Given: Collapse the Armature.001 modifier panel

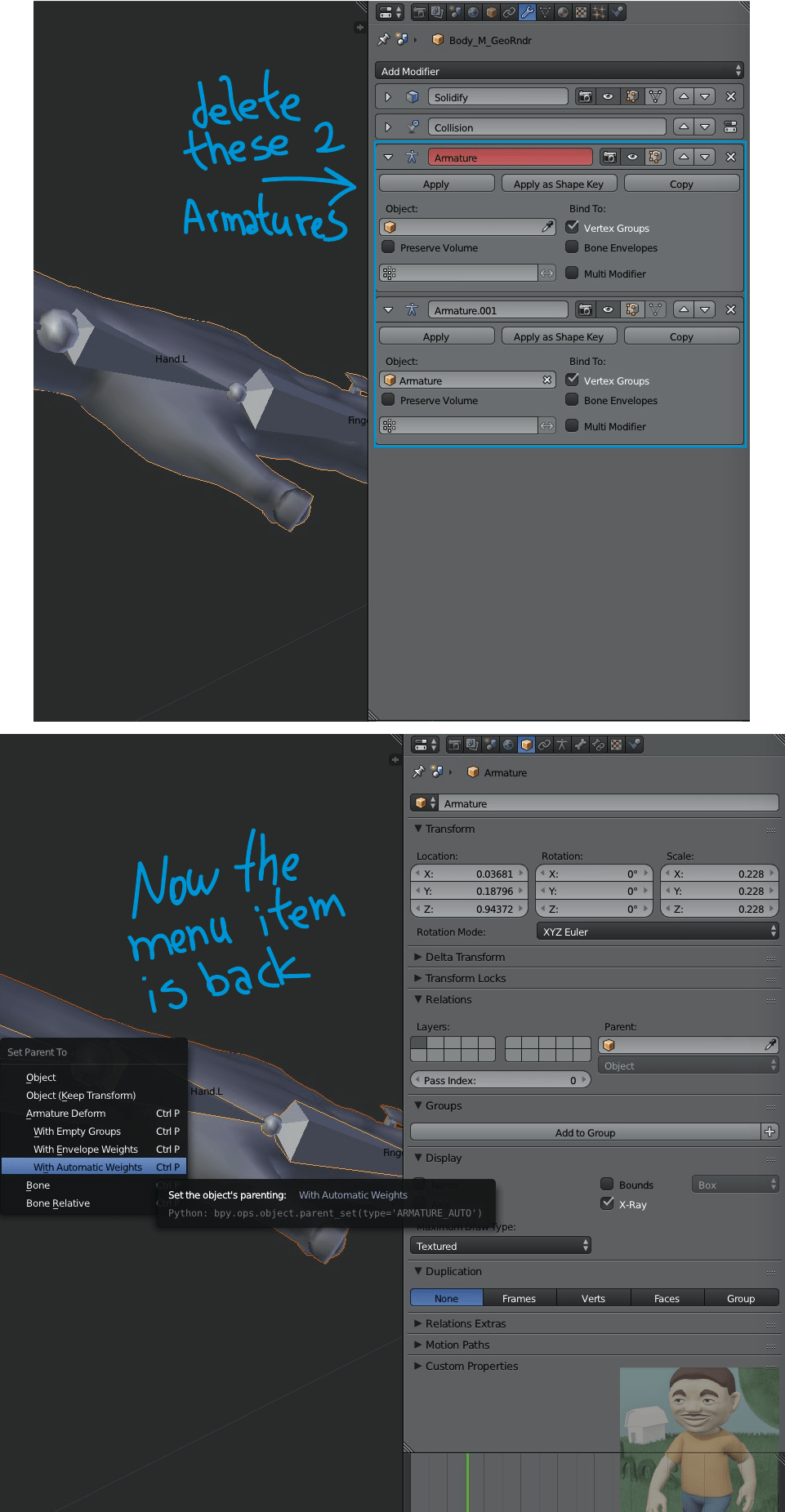Looking at the screenshot, I should click(x=388, y=309).
